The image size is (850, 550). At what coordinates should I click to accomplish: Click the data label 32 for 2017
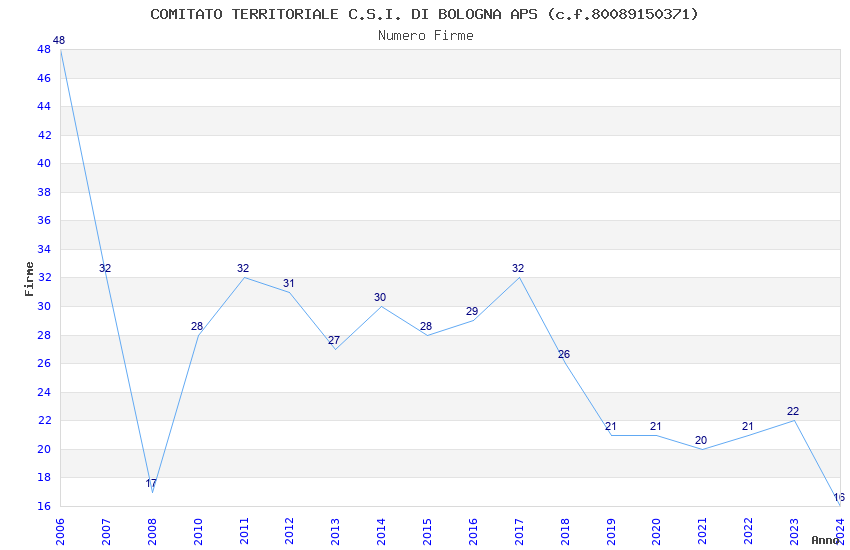pos(518,268)
